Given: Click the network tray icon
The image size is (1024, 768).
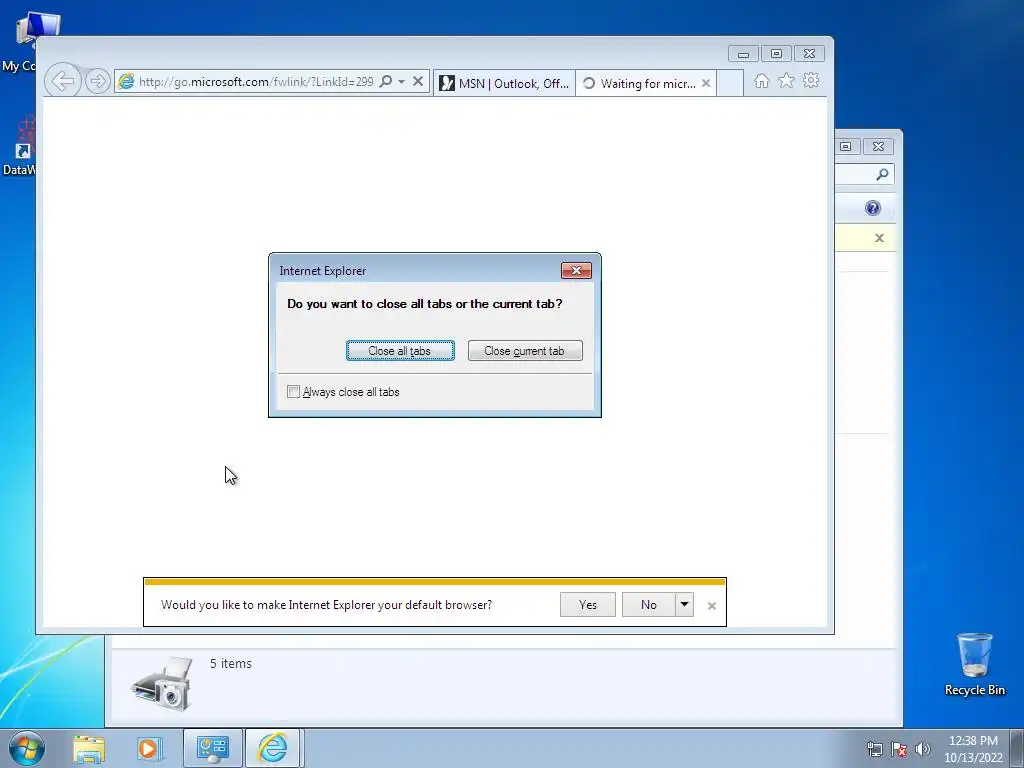Looking at the screenshot, I should 874,749.
